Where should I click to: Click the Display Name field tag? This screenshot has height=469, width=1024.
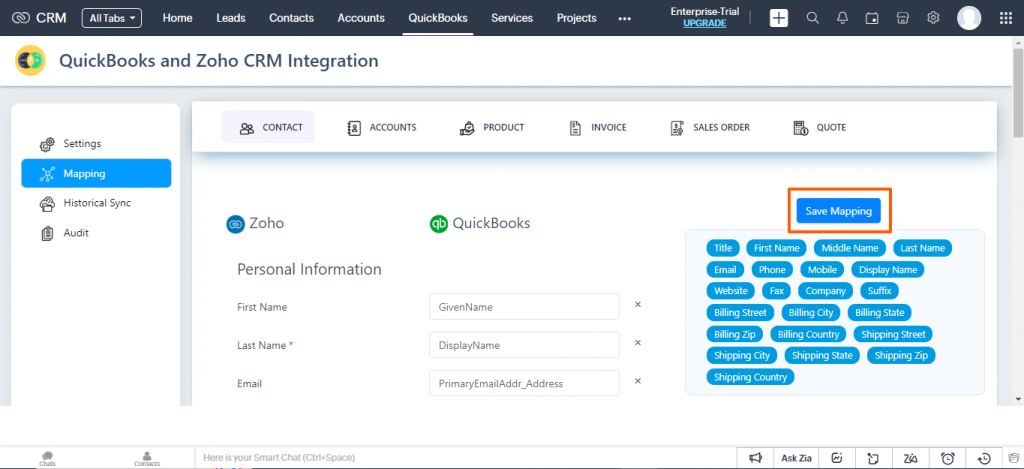(x=888, y=270)
